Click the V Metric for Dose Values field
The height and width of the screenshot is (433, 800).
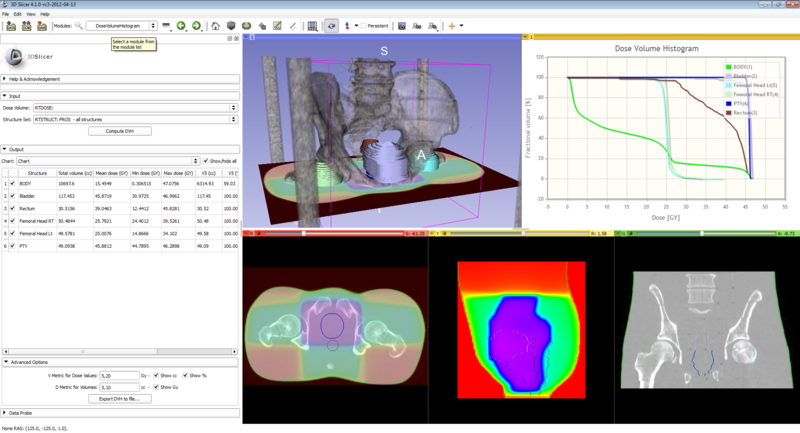tap(119, 375)
